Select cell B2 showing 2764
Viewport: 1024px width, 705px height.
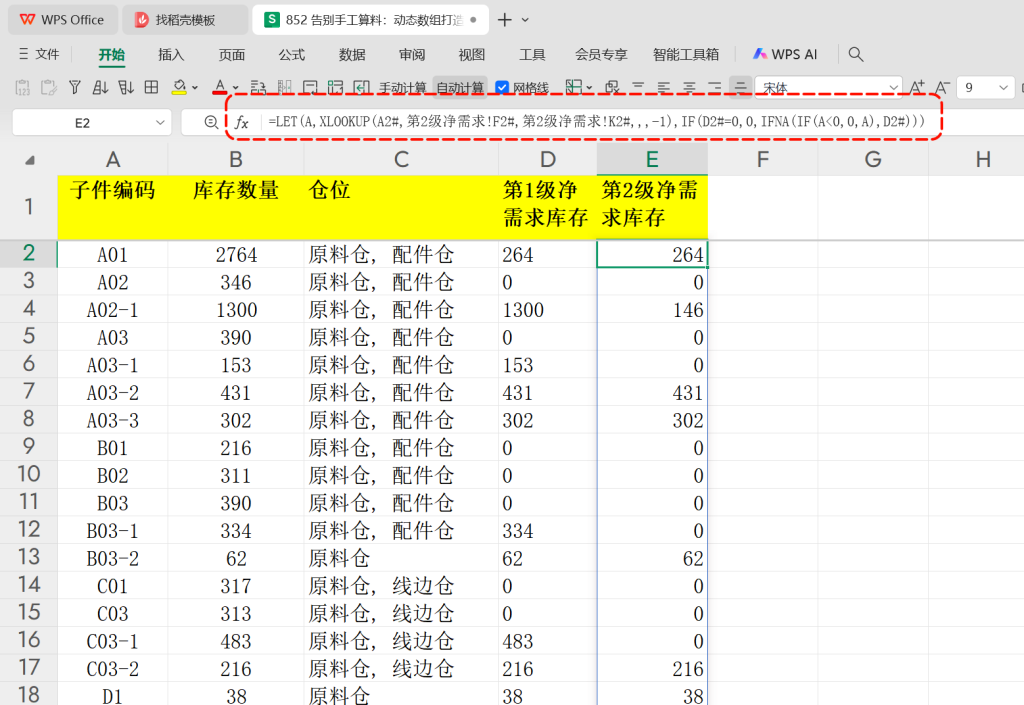pyautogui.click(x=236, y=255)
